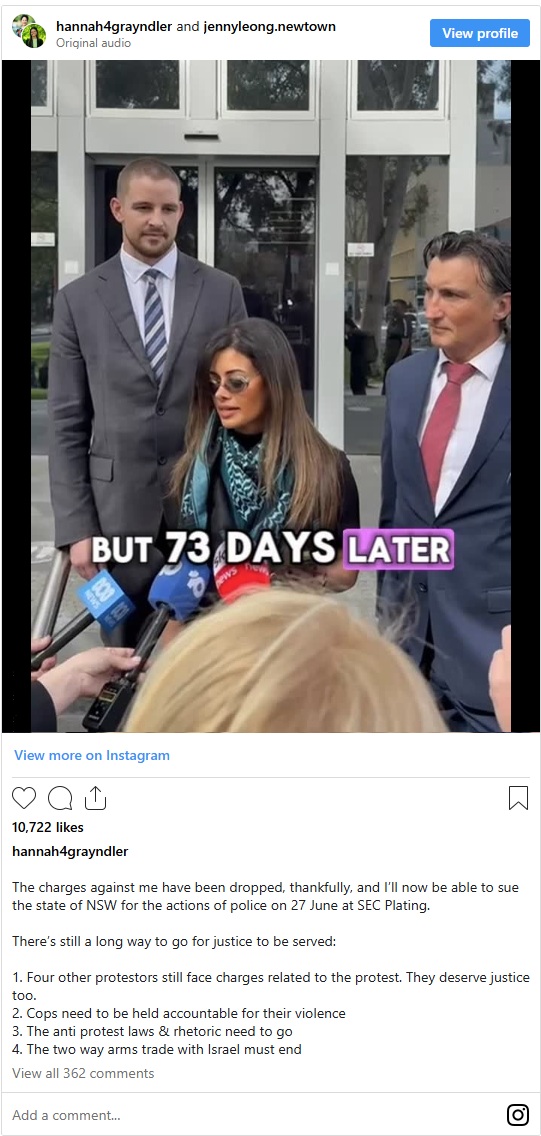Open comments with the speech bubble icon
Screen dimensions: 541x1136
(x=60, y=798)
